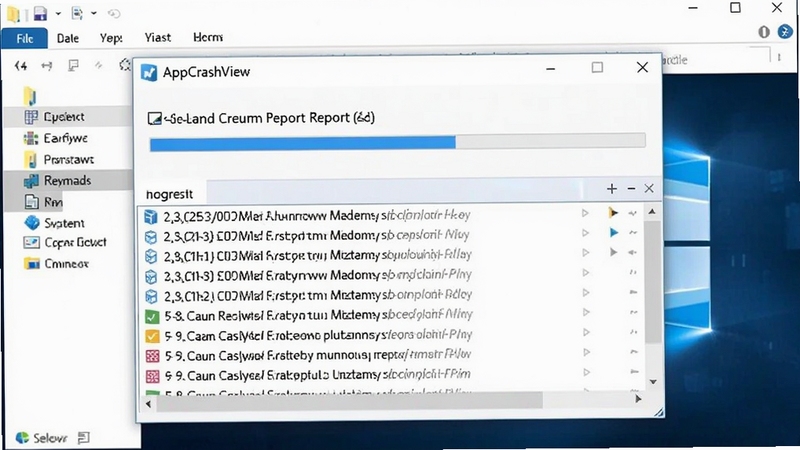800x450 pixels.
Task: Expand outline triangle on Caam Caslyctel row
Action: click(x=586, y=333)
